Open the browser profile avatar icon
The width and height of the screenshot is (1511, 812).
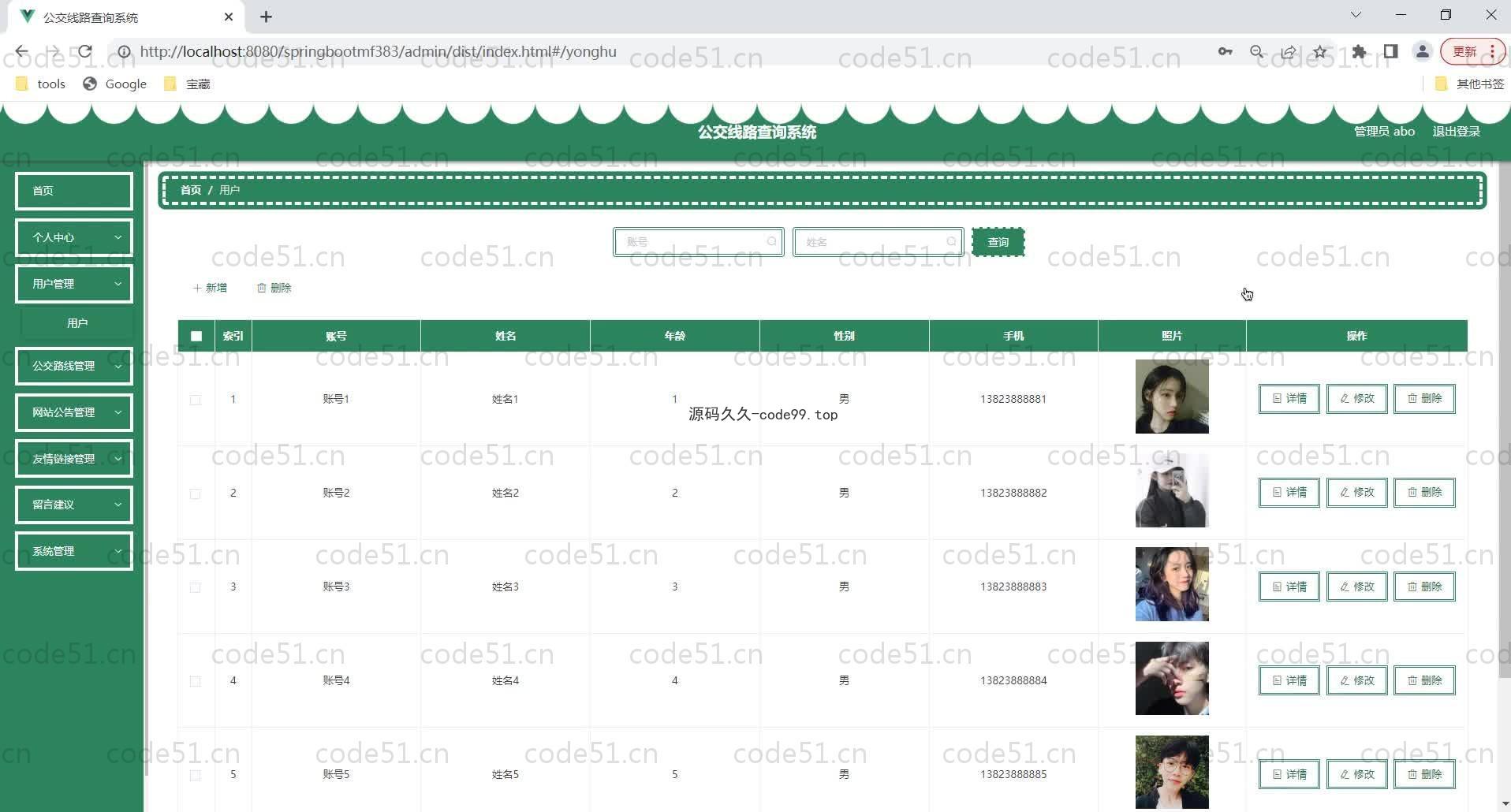coord(1423,51)
